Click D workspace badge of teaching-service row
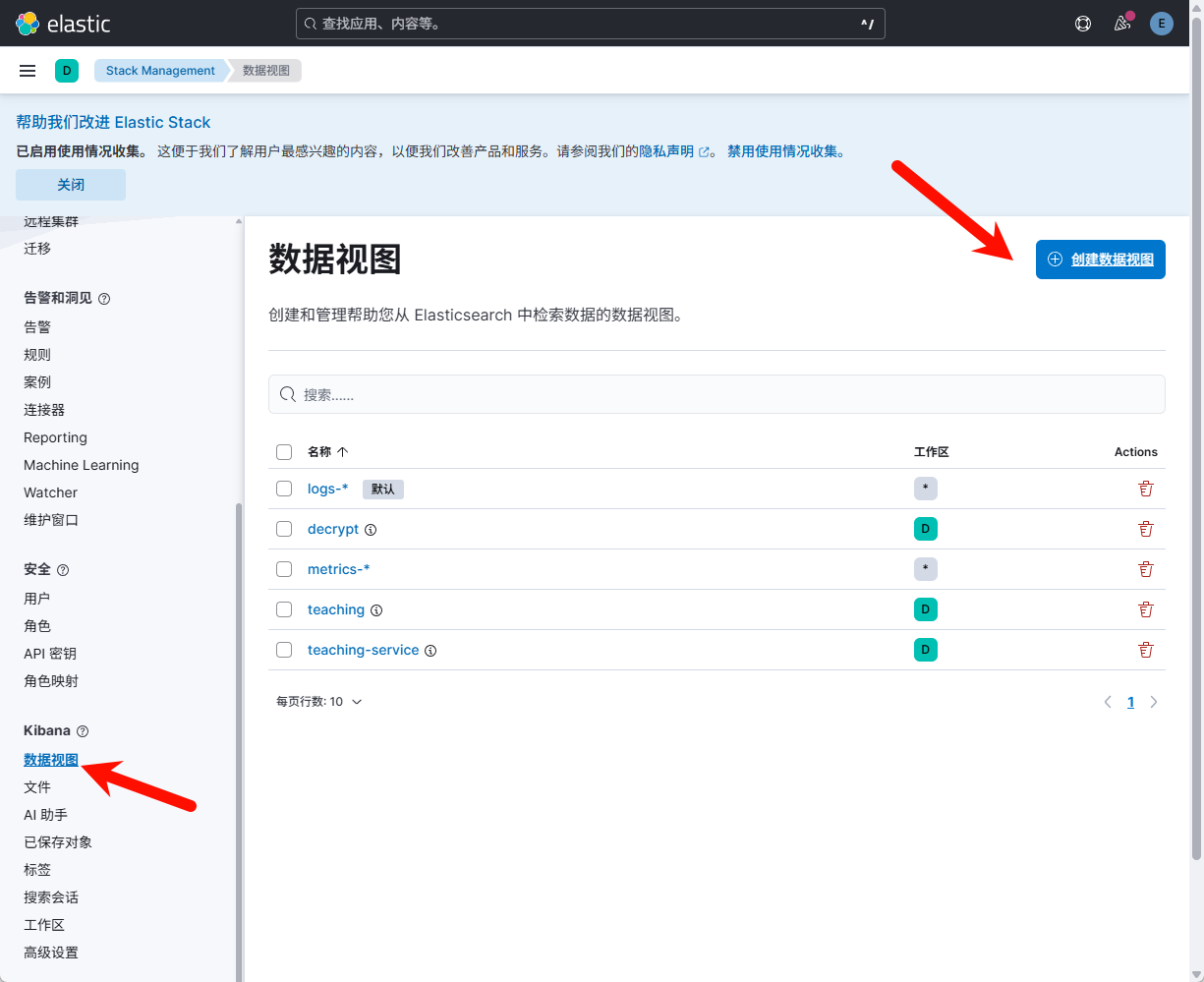The height and width of the screenshot is (982, 1204). tap(925, 650)
